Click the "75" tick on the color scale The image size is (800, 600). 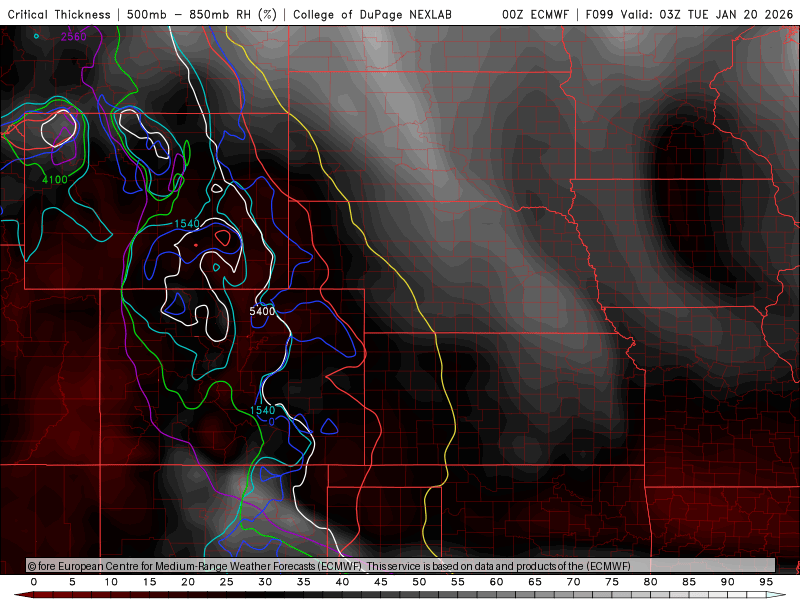[x=612, y=582]
